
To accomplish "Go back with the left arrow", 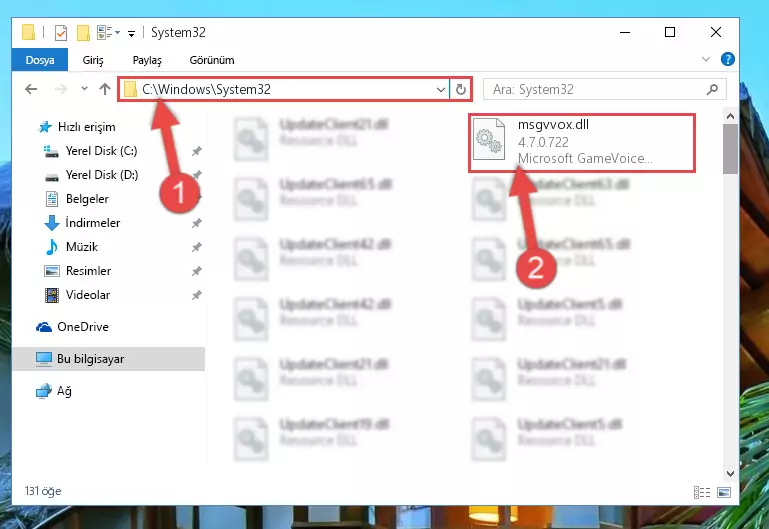I will coord(31,89).
